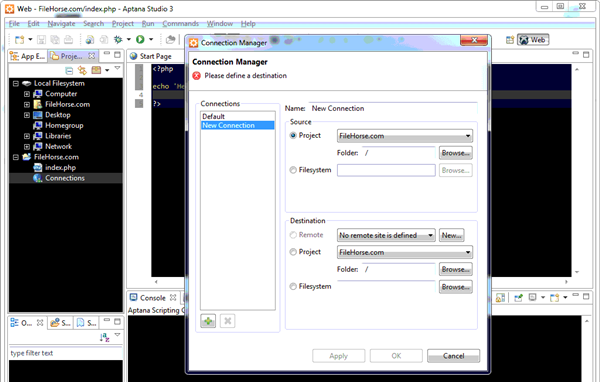This screenshot has width=600, height=382.
Task: Minimize the editor area
Action: pyautogui.click(x=576, y=54)
